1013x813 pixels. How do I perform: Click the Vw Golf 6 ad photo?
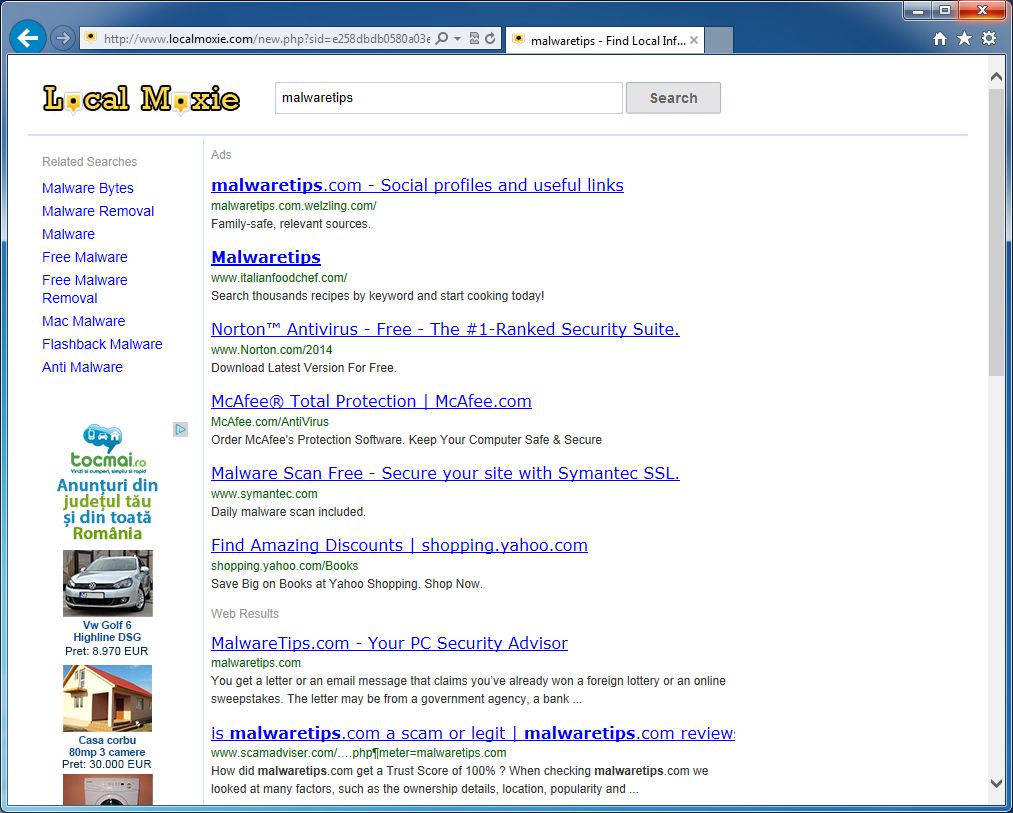(107, 583)
